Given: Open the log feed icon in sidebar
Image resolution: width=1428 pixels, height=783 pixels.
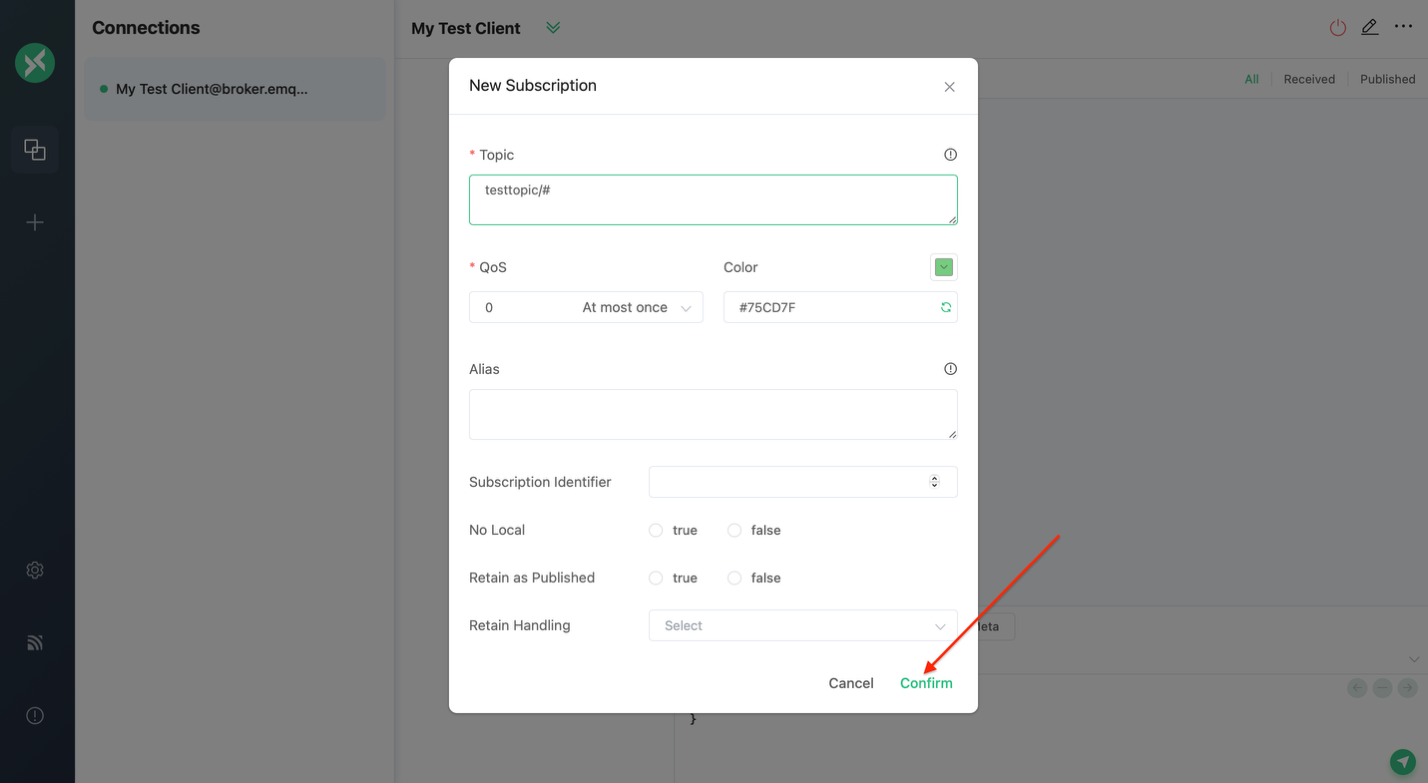Looking at the screenshot, I should click(x=35, y=643).
